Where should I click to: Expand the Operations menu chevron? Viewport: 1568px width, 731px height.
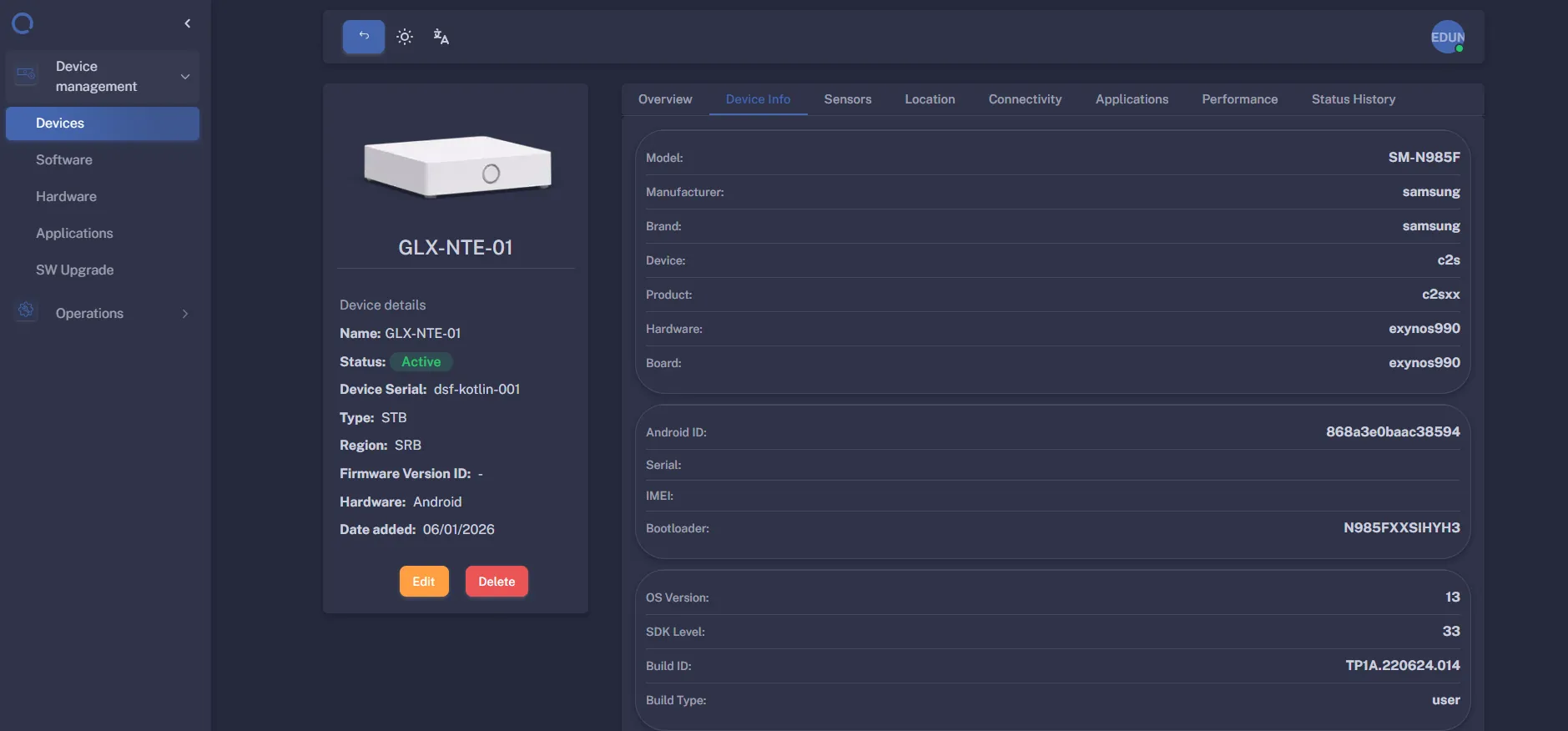[185, 314]
